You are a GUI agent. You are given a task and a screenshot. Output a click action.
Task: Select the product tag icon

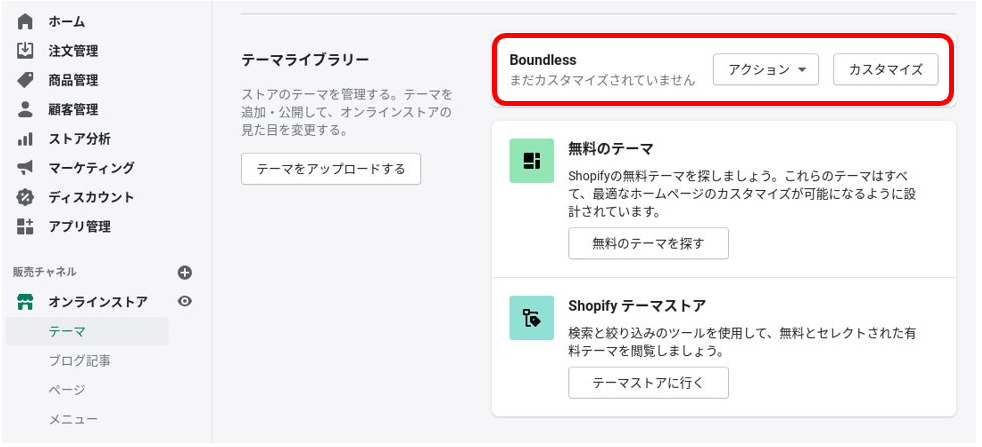(x=25, y=80)
